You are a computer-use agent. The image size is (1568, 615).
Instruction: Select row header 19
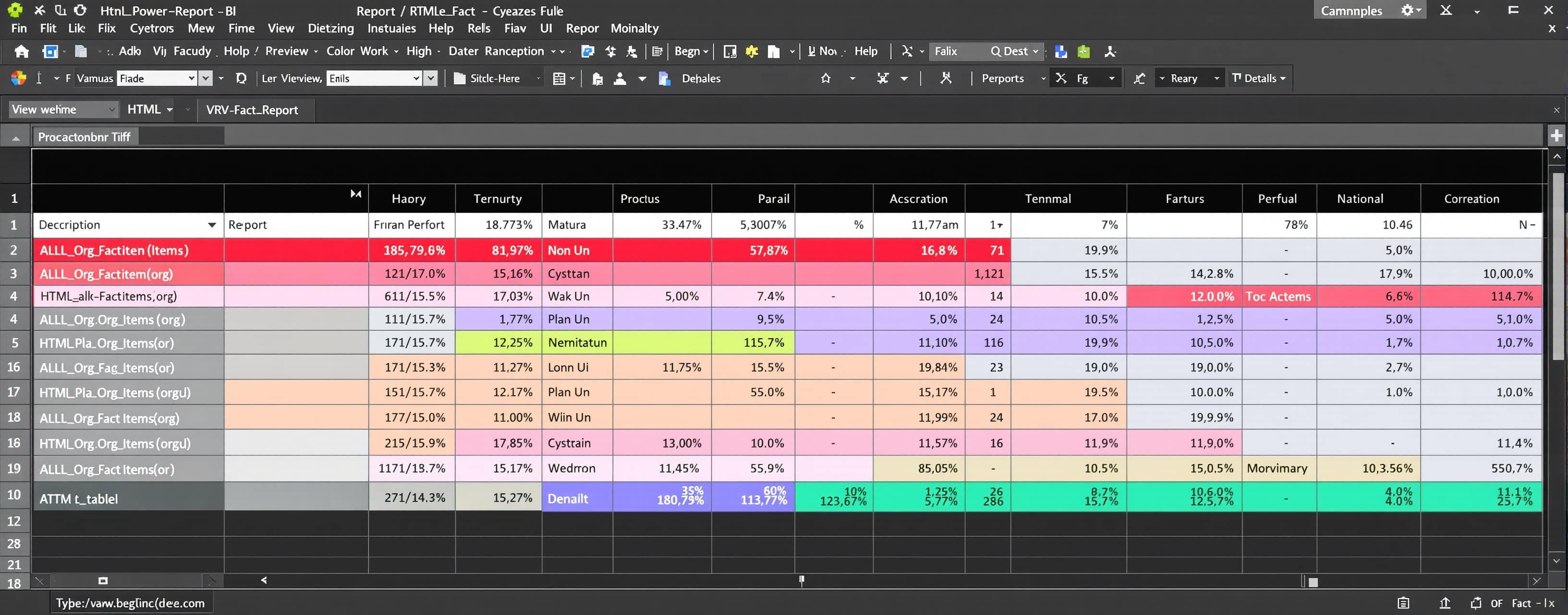click(14, 468)
